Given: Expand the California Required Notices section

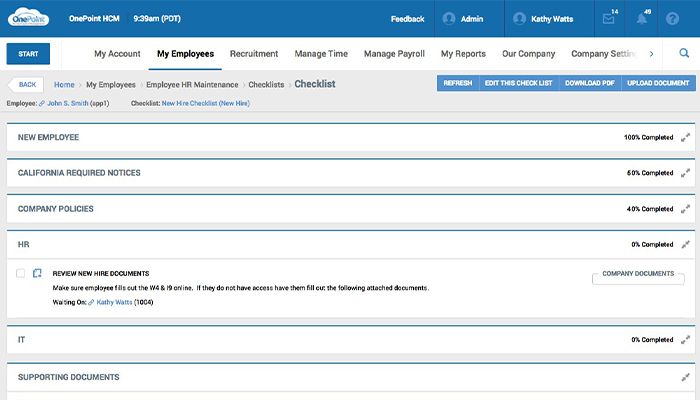Looking at the screenshot, I should coord(685,173).
